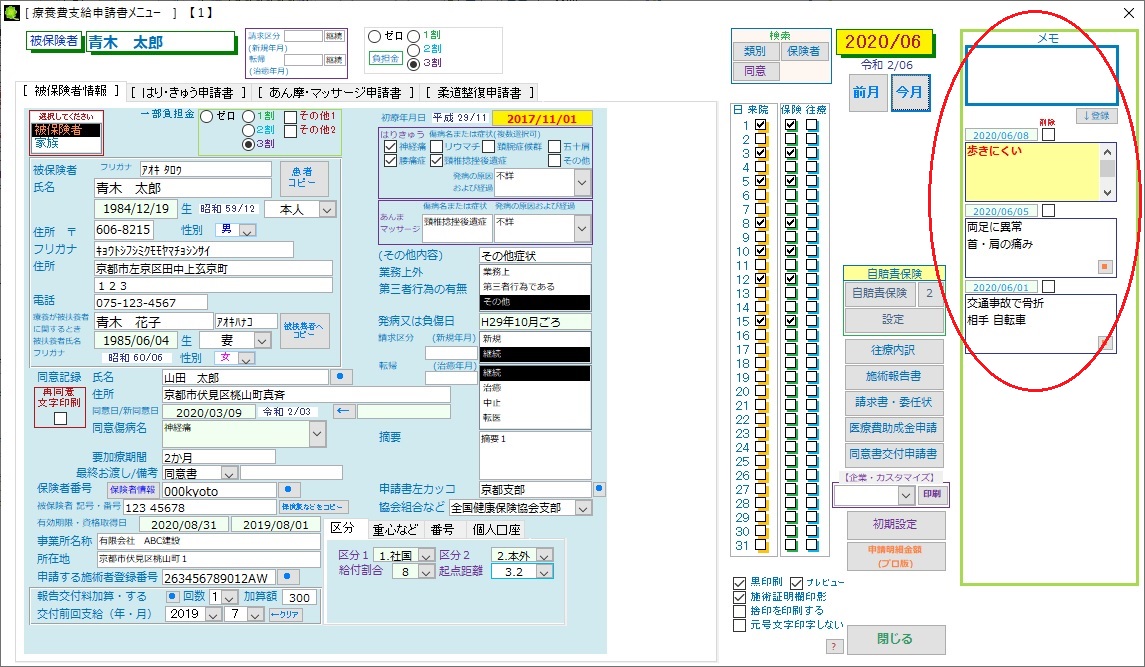Image resolution: width=1145 pixels, height=667 pixels.
Task: Click the ↓登録 memo button
Action: pyautogui.click(x=1096, y=115)
